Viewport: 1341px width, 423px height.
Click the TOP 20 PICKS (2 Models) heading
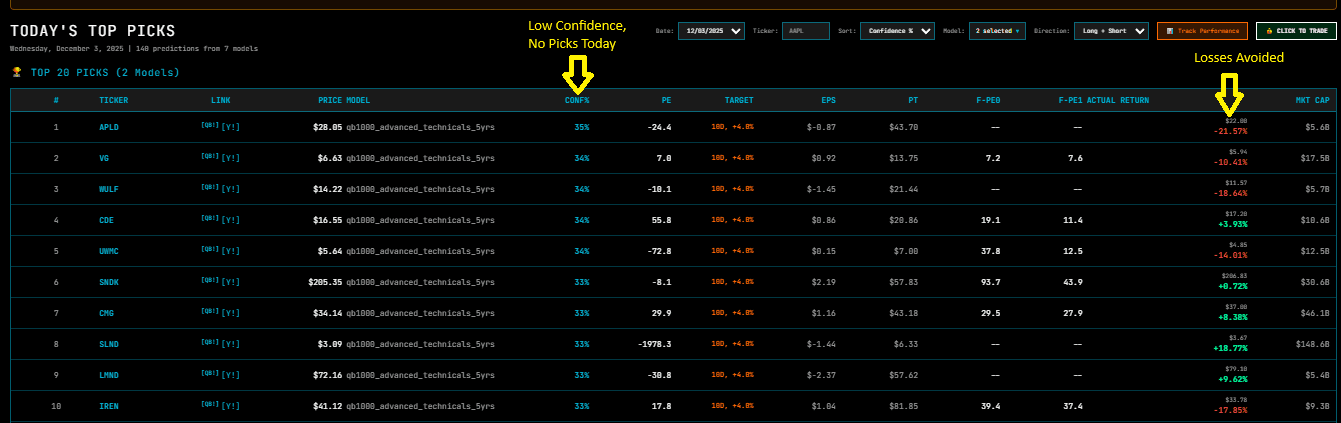pos(105,72)
